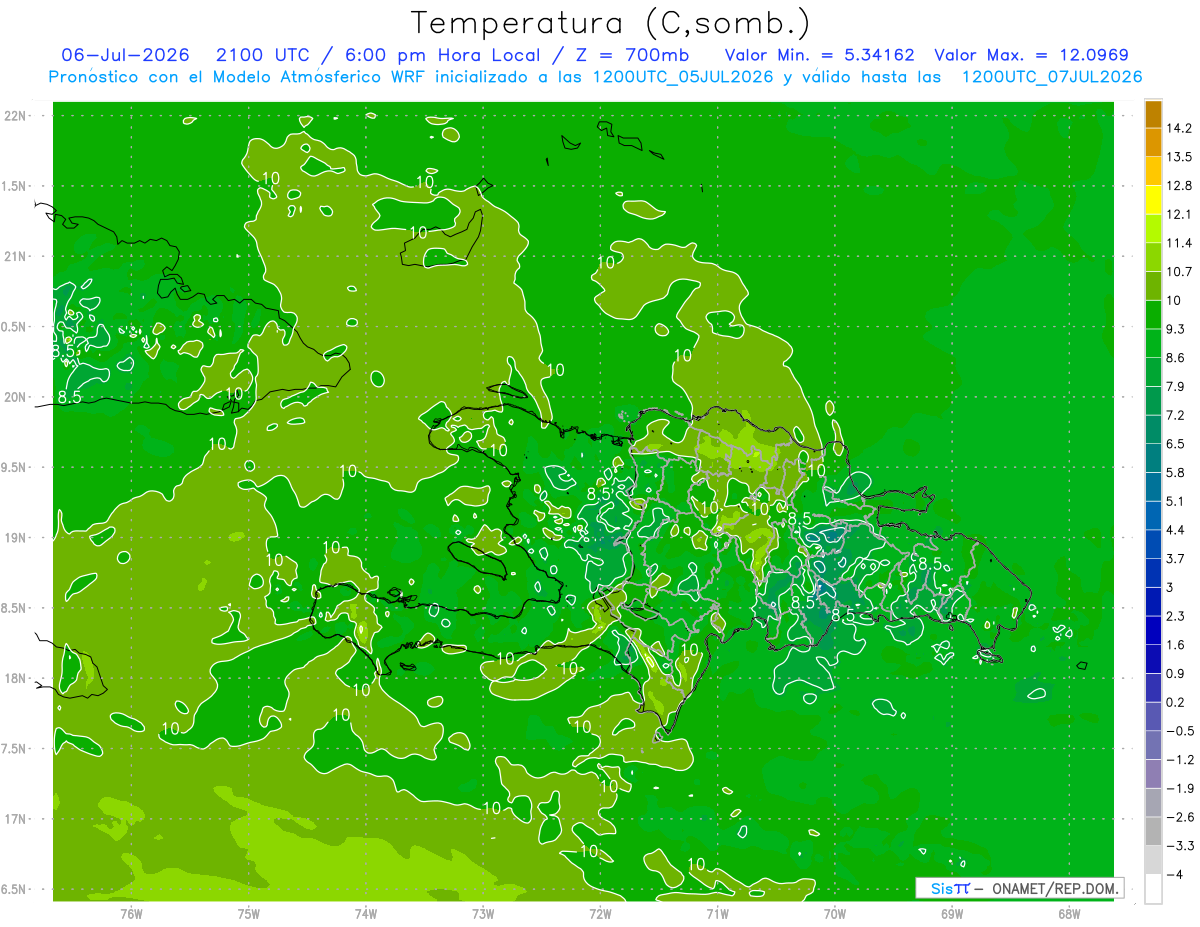This screenshot has width=1200, height=927.
Task: Click the "75W" longitude axis label
Action: coord(248,914)
